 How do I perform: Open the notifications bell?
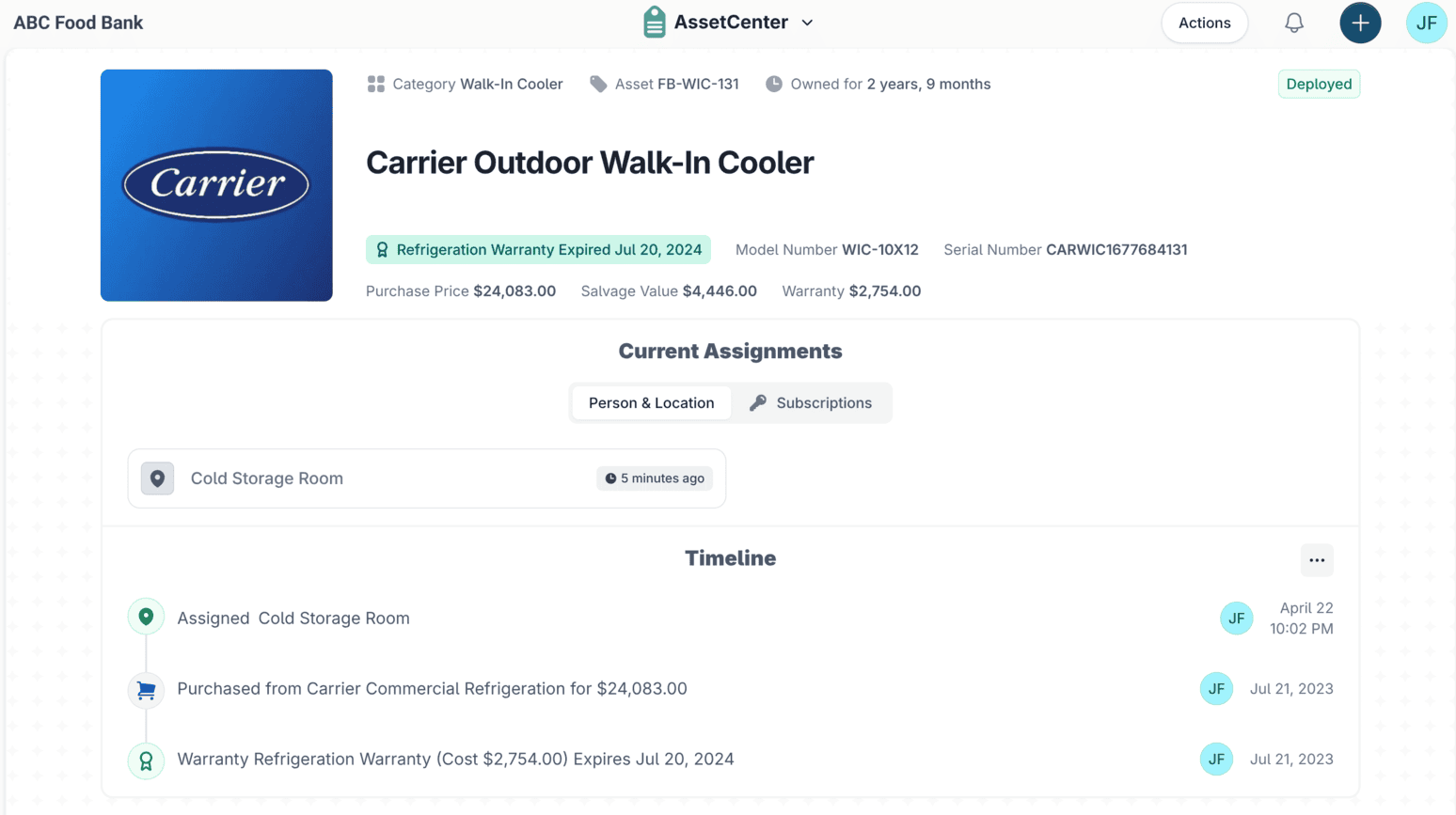coord(1294,23)
